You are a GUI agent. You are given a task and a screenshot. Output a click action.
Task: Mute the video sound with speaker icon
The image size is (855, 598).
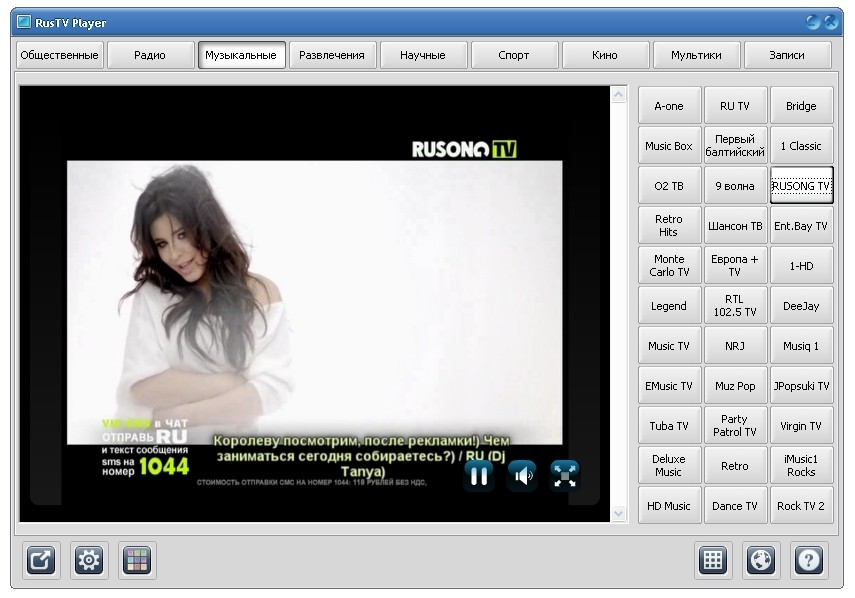[522, 475]
